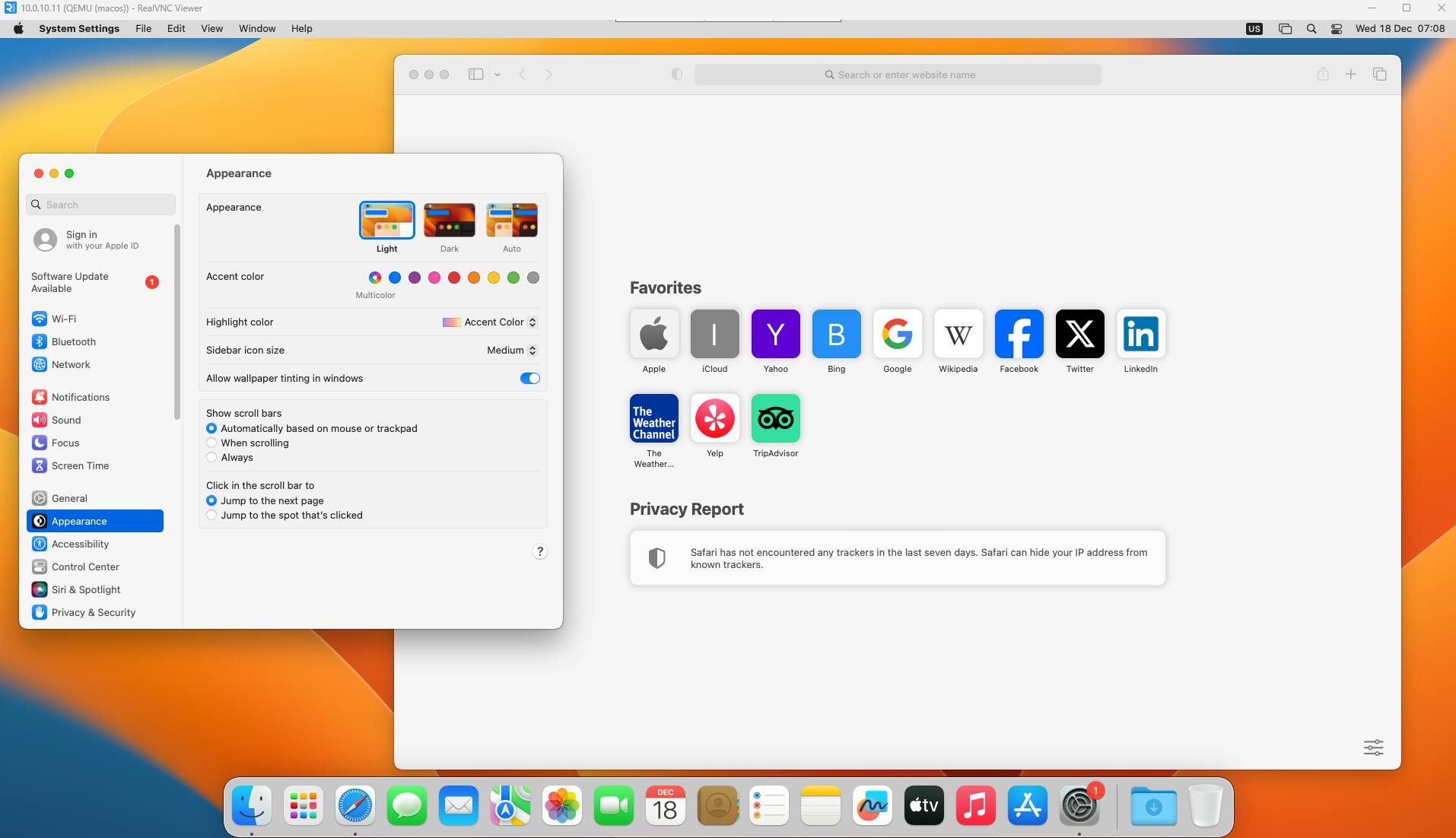This screenshot has height=838, width=1456.
Task: Open Maps from the Dock
Action: pyautogui.click(x=510, y=805)
